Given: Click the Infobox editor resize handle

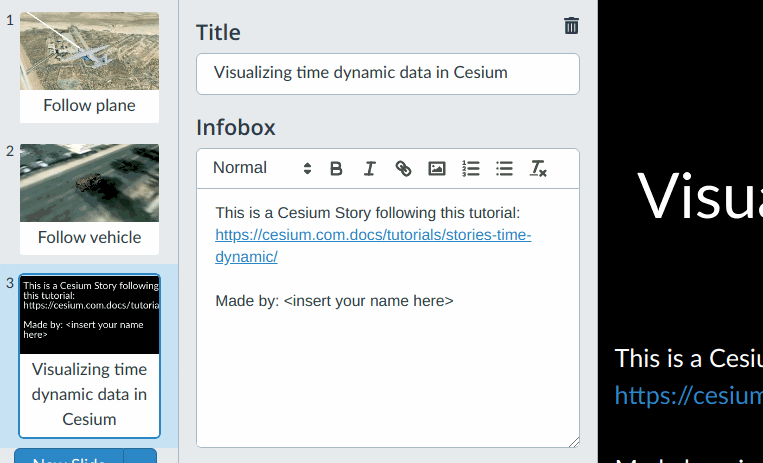Looking at the screenshot, I should click(x=574, y=441).
